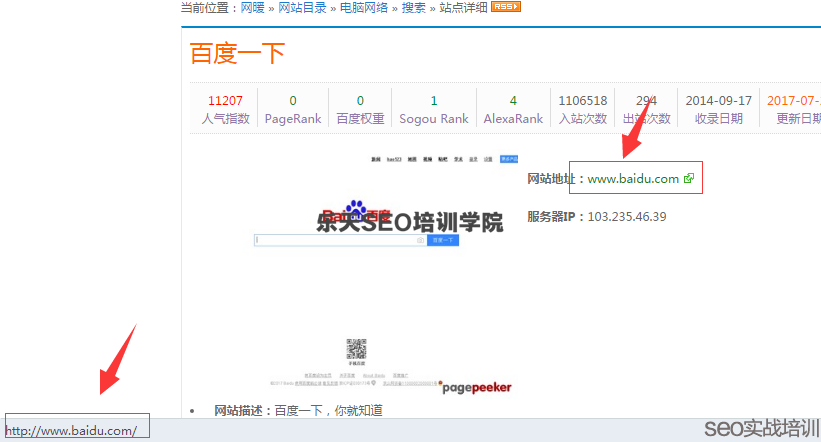Click the http://www.baidu.com/ status bar URL

coord(71,431)
